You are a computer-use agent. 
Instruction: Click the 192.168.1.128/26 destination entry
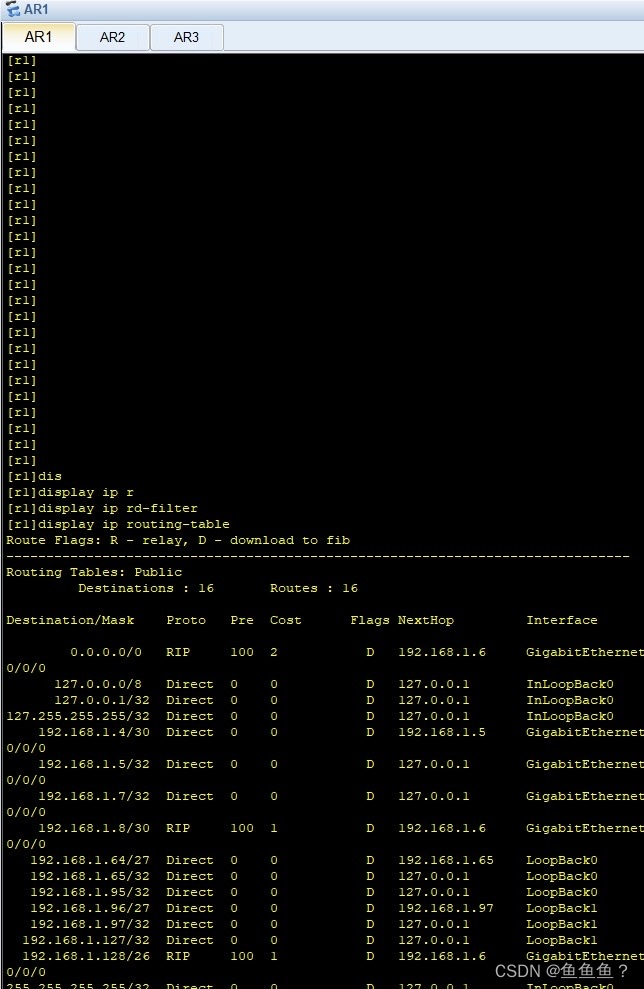tap(86, 956)
